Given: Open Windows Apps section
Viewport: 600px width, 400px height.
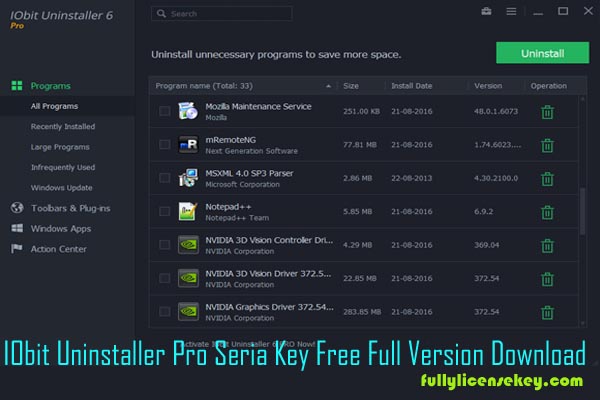Looking at the screenshot, I should pyautogui.click(x=61, y=229).
